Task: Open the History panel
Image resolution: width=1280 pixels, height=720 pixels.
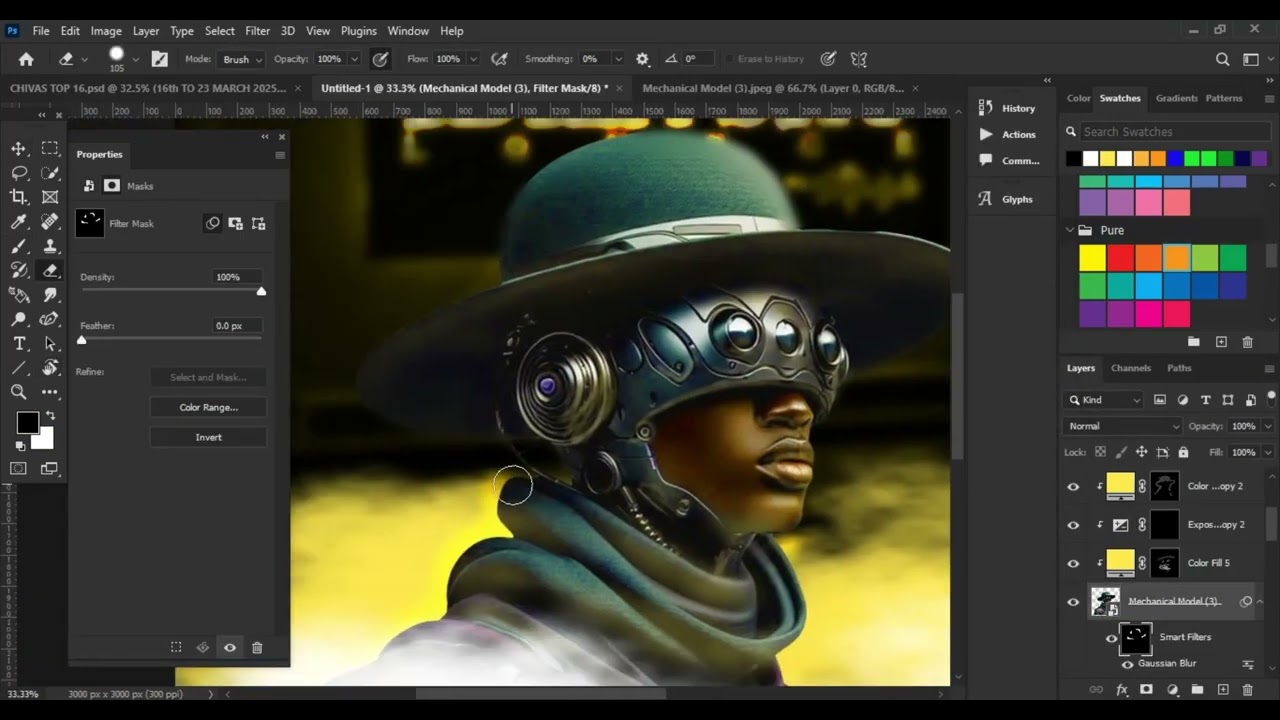Action: tap(1008, 108)
